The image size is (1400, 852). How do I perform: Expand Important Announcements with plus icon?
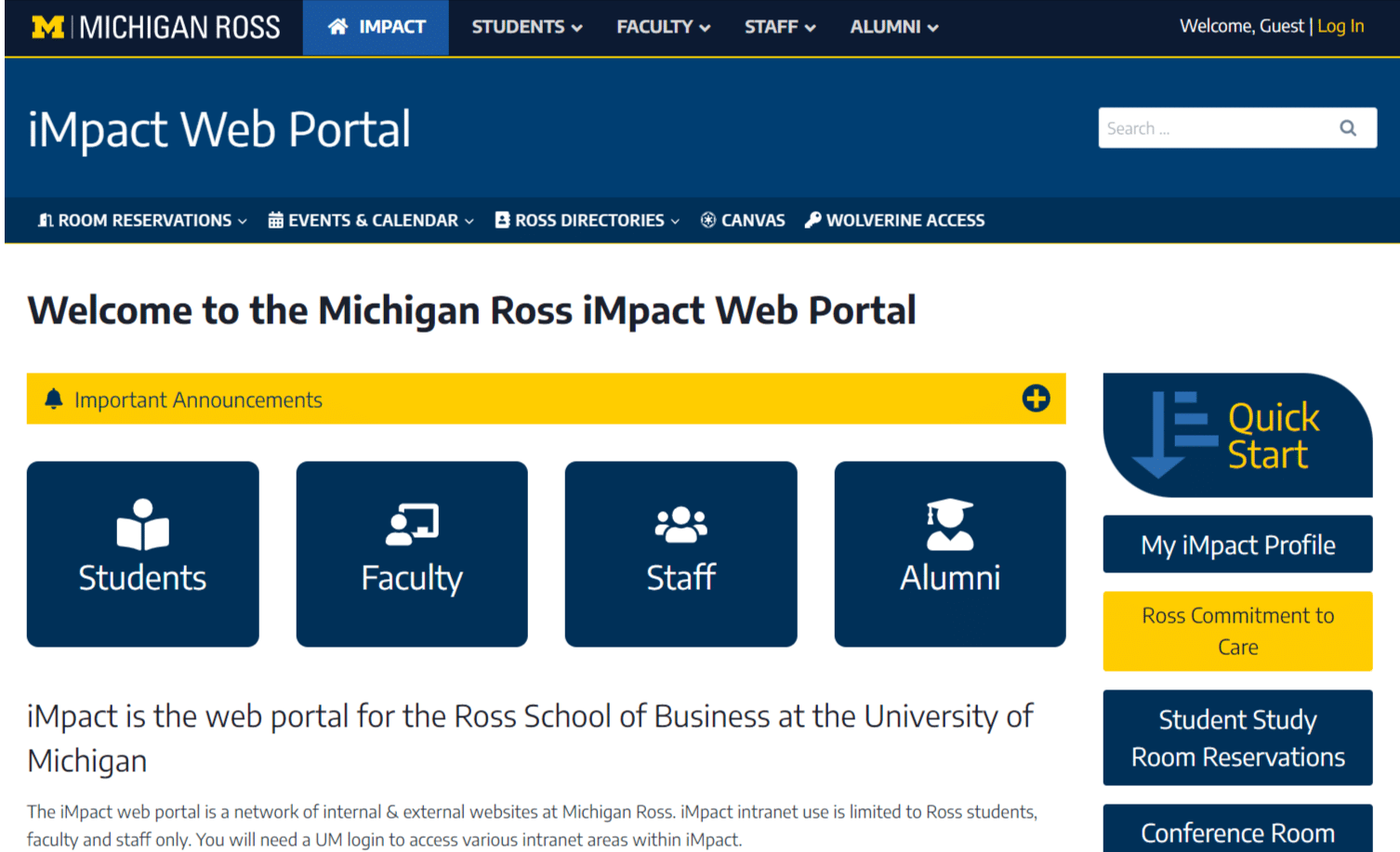coord(1036,399)
